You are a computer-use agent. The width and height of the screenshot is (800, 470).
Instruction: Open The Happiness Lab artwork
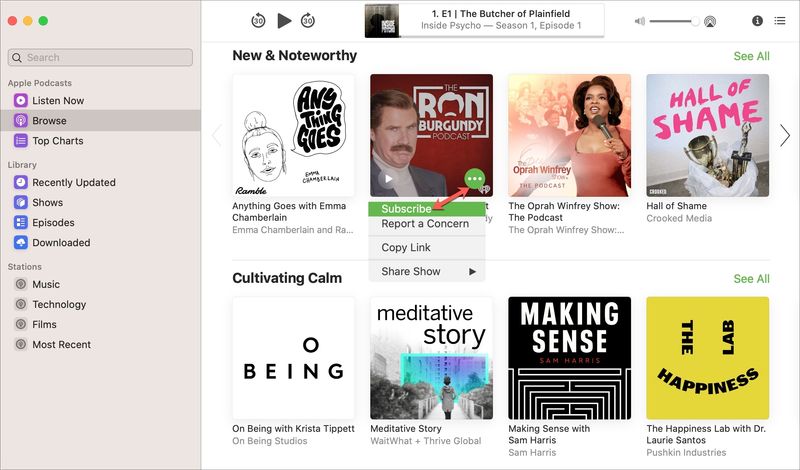708,358
